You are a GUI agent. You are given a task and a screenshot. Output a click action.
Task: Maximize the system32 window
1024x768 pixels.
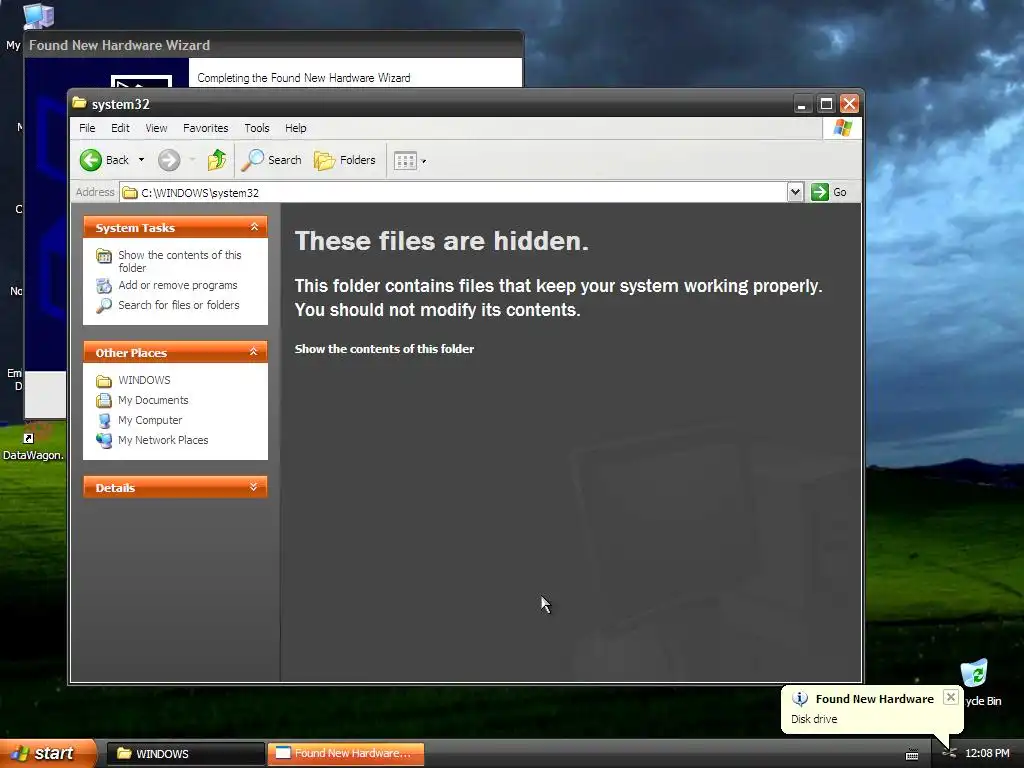point(826,104)
